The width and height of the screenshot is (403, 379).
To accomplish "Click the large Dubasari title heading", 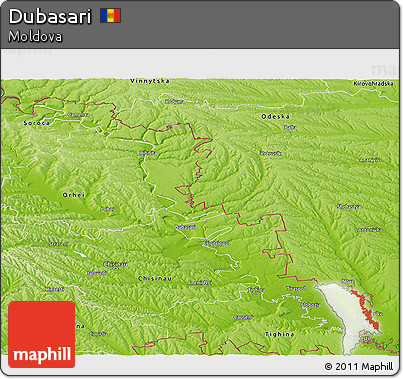I will click(50, 16).
